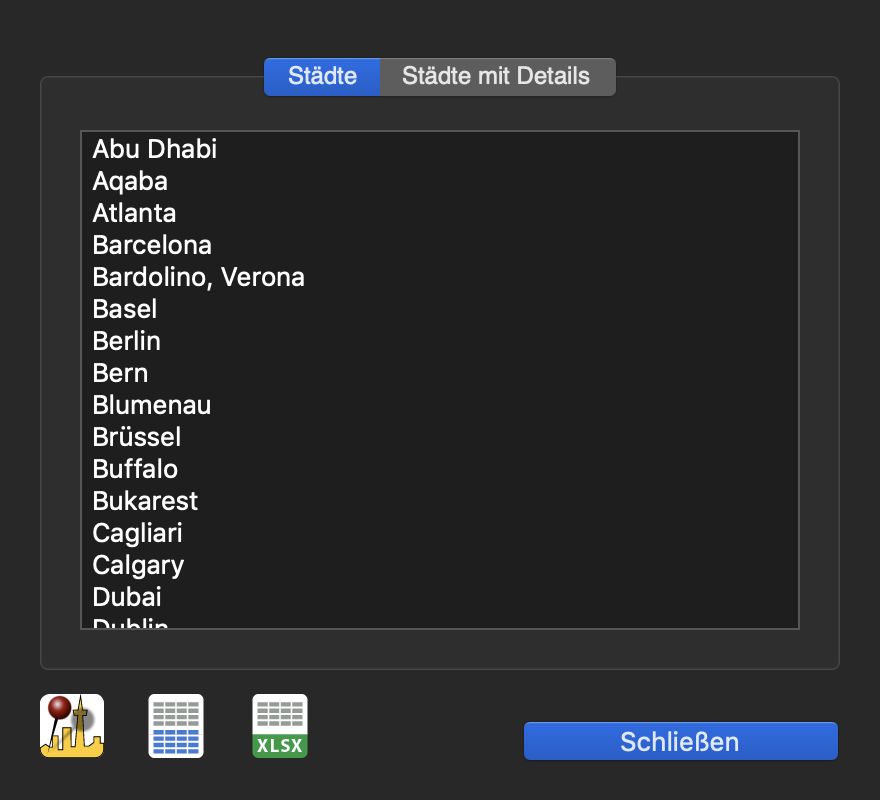Select Abu Dhabi in the list
This screenshot has width=880, height=800.
(x=440, y=149)
